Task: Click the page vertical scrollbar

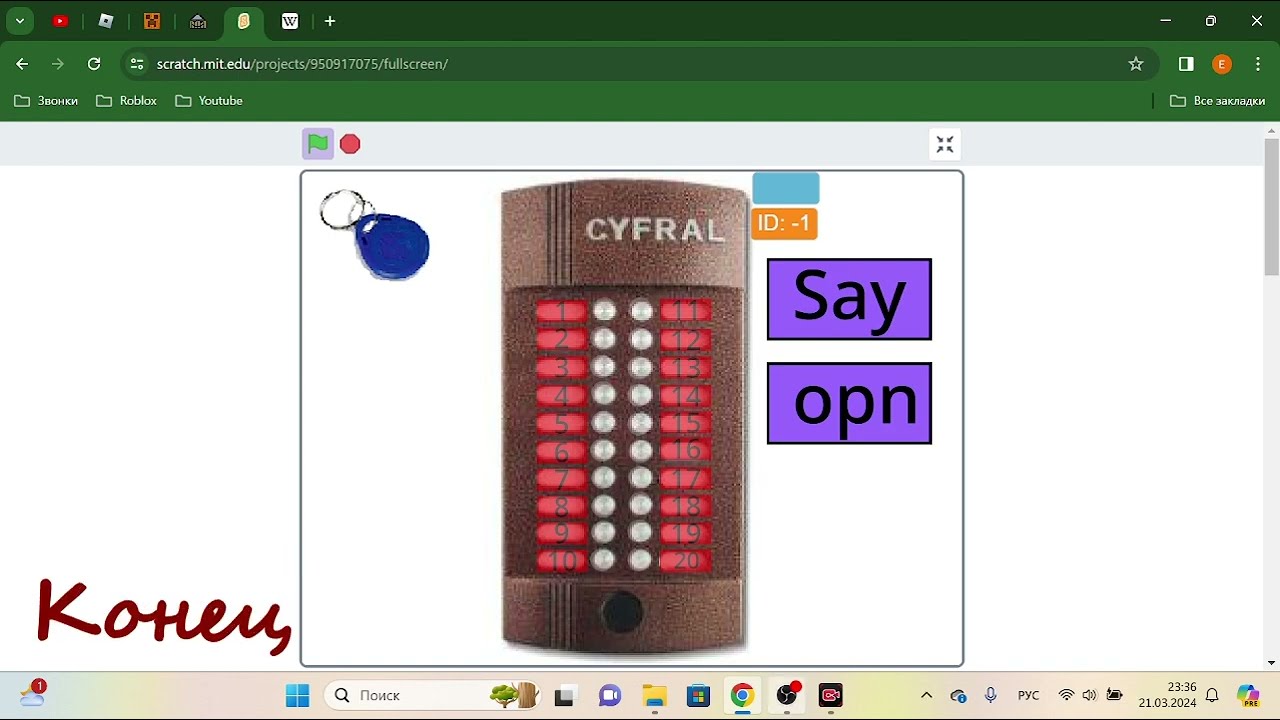Action: pos(1271,206)
